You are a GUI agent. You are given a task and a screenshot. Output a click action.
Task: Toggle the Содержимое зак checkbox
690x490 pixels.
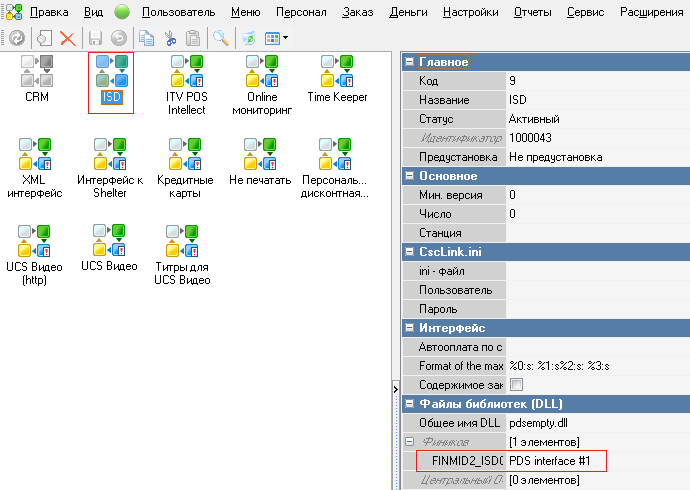tap(516, 385)
